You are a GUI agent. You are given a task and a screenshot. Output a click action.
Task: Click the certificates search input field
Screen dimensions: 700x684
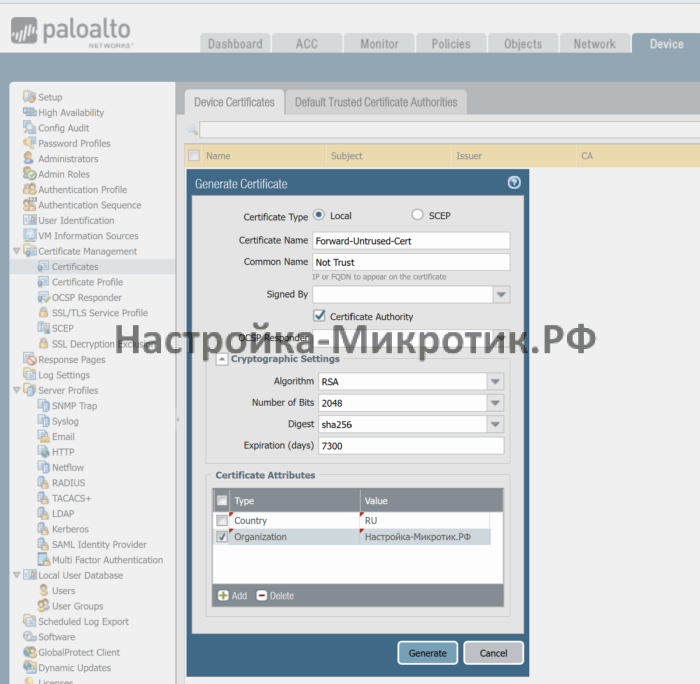[450, 129]
